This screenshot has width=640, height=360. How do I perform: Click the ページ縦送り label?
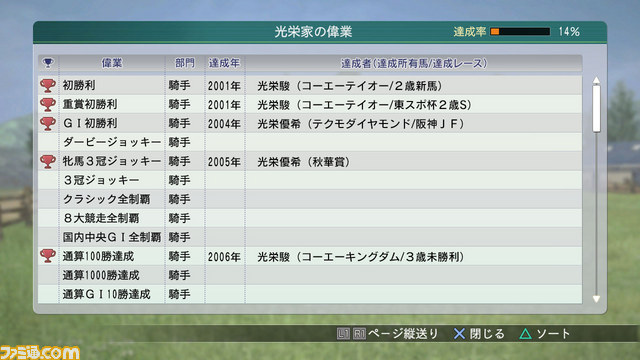(x=403, y=334)
